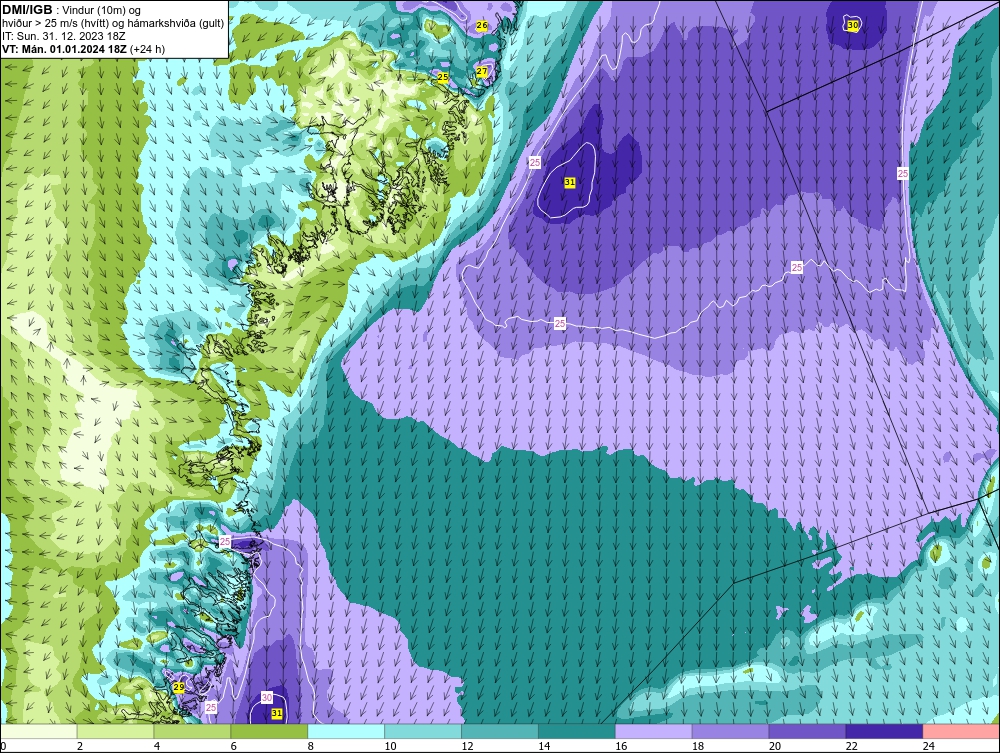The image size is (1000, 753).
Task: Click the legend scale number 10
Action: pyautogui.click(x=390, y=746)
